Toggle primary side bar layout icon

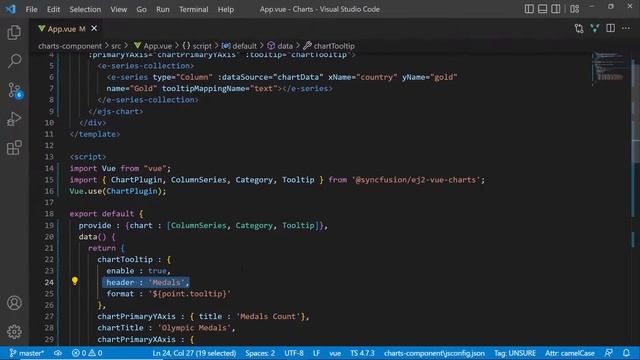tap(529, 9)
